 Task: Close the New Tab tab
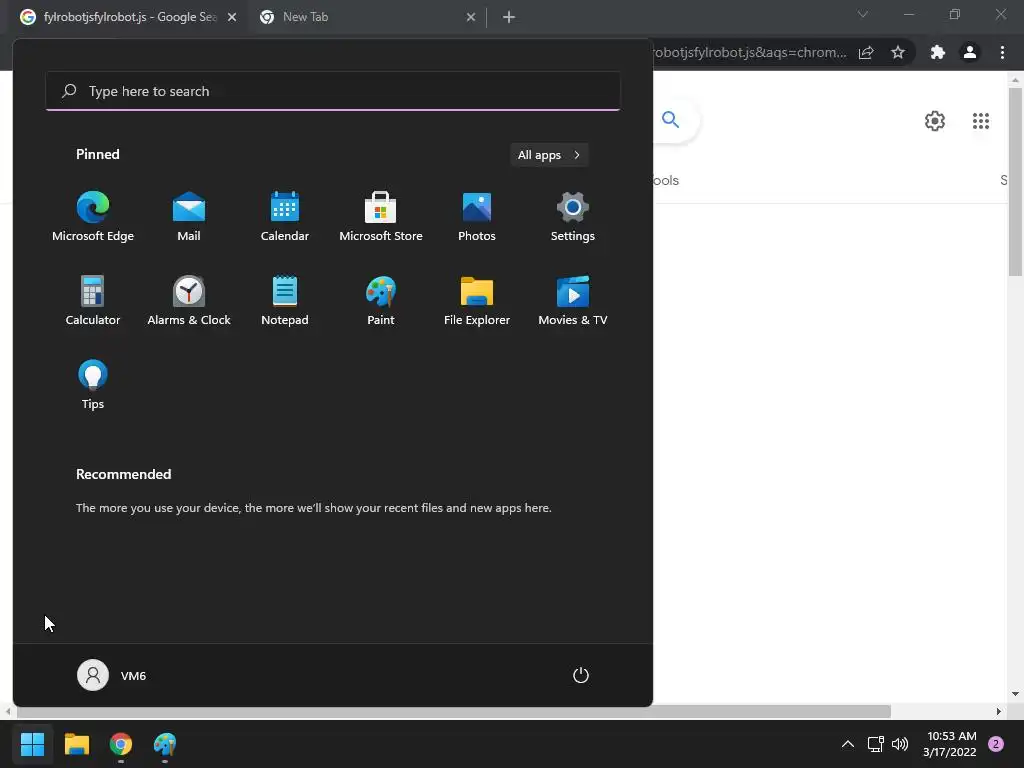(x=471, y=17)
